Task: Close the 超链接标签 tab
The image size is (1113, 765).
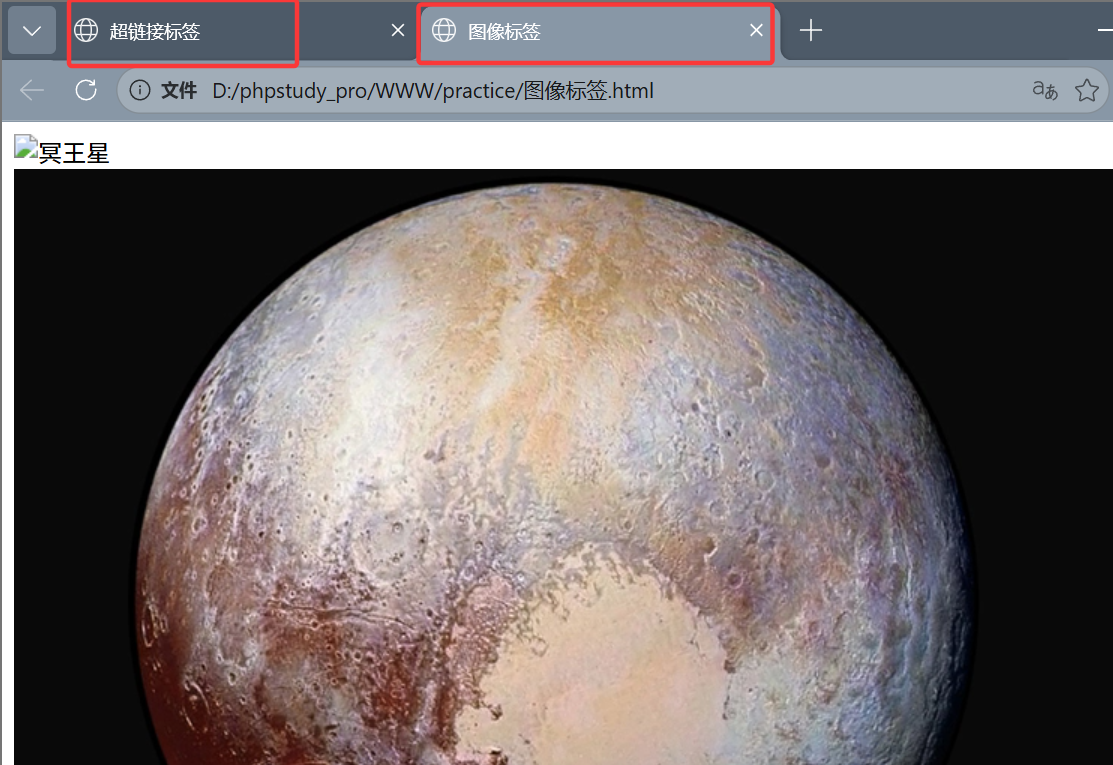Action: click(x=398, y=31)
